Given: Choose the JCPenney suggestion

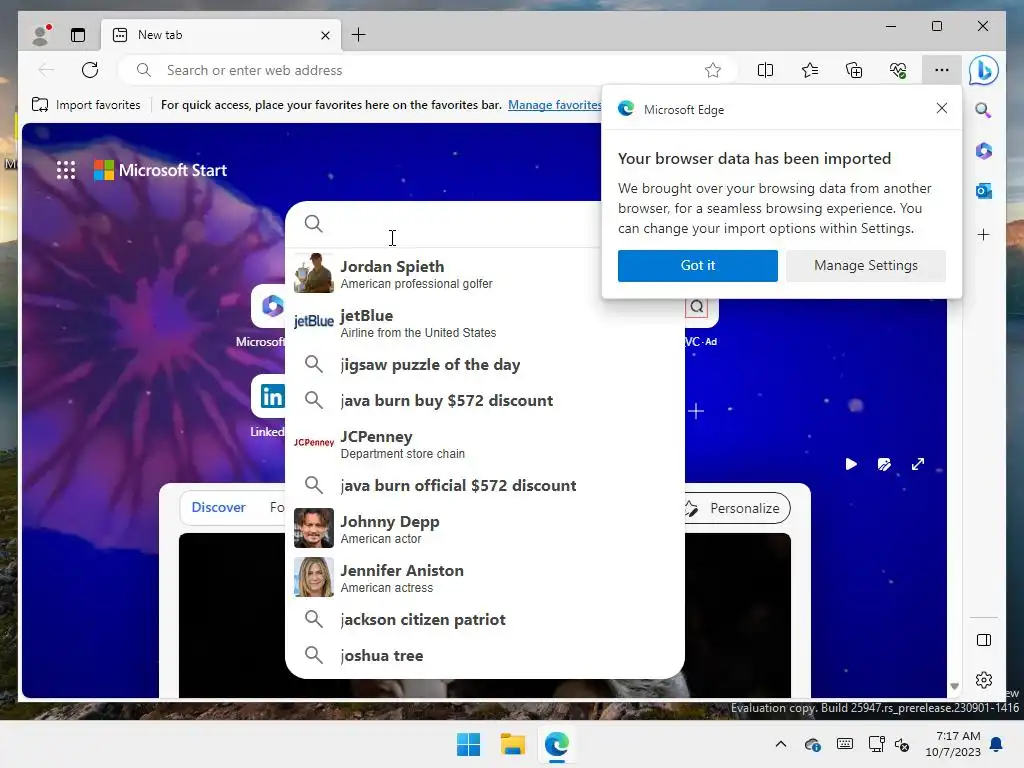Looking at the screenshot, I should (485, 443).
